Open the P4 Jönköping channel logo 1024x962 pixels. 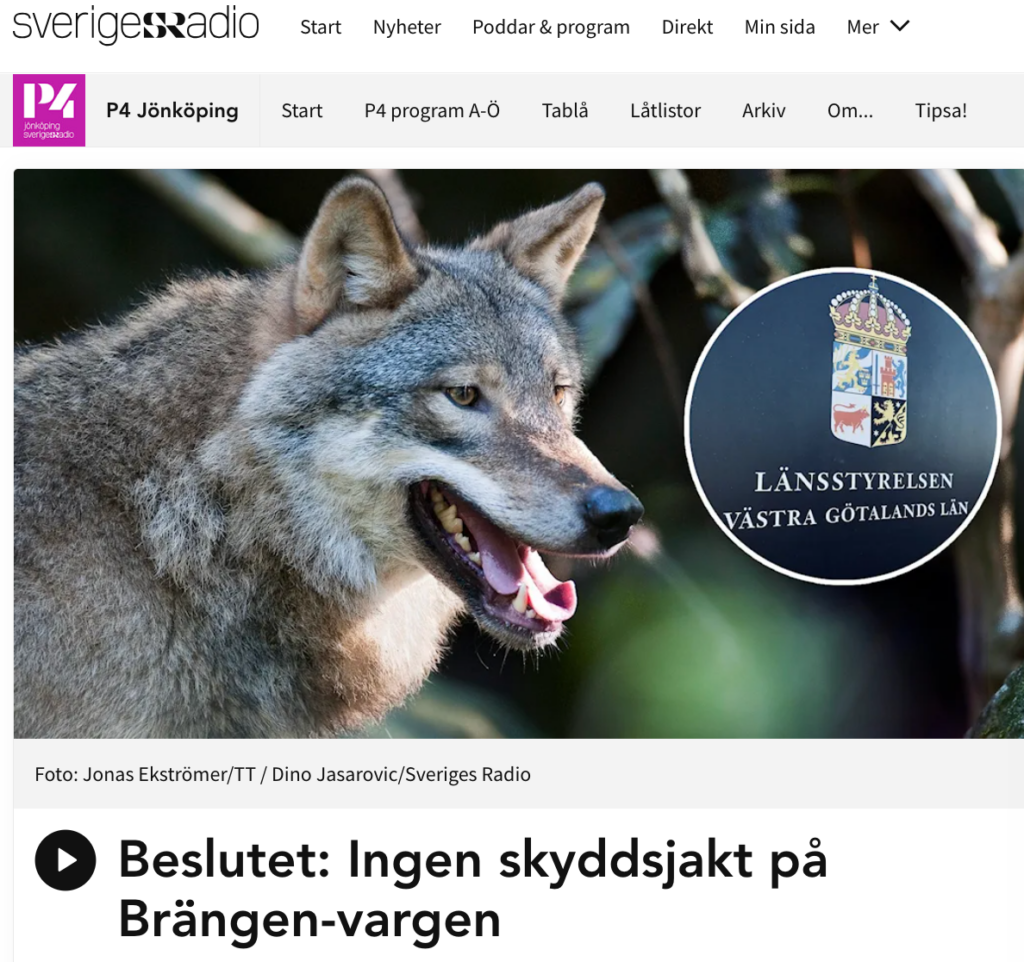click(x=49, y=110)
